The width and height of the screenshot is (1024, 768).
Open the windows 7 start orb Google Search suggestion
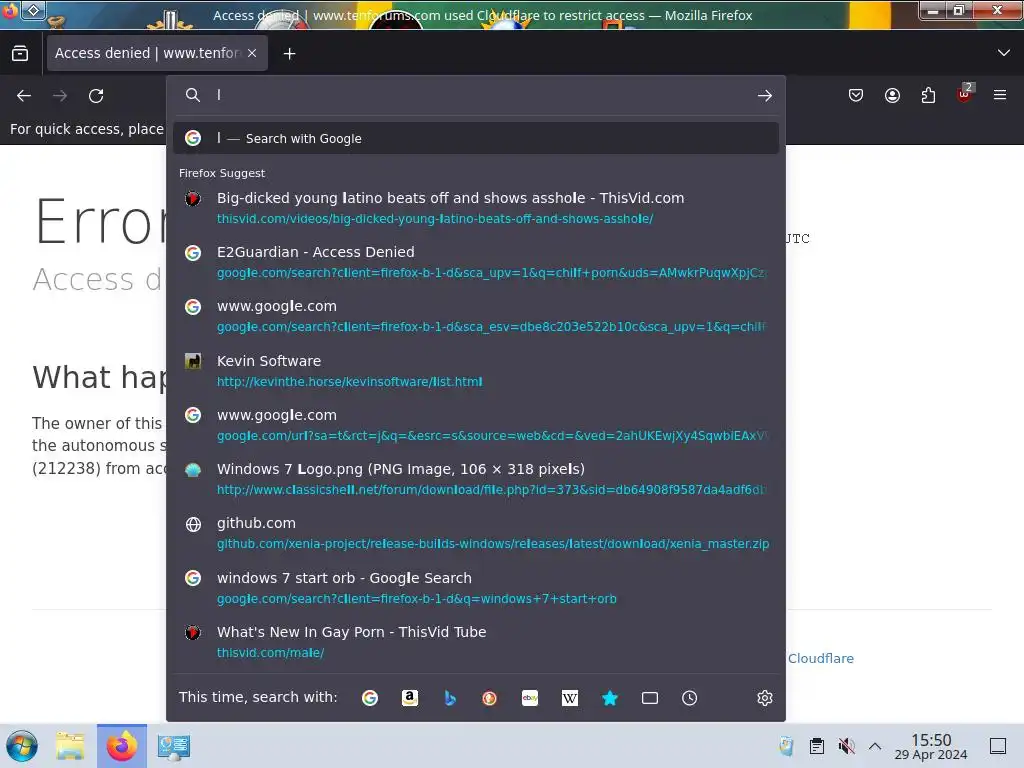(x=476, y=588)
